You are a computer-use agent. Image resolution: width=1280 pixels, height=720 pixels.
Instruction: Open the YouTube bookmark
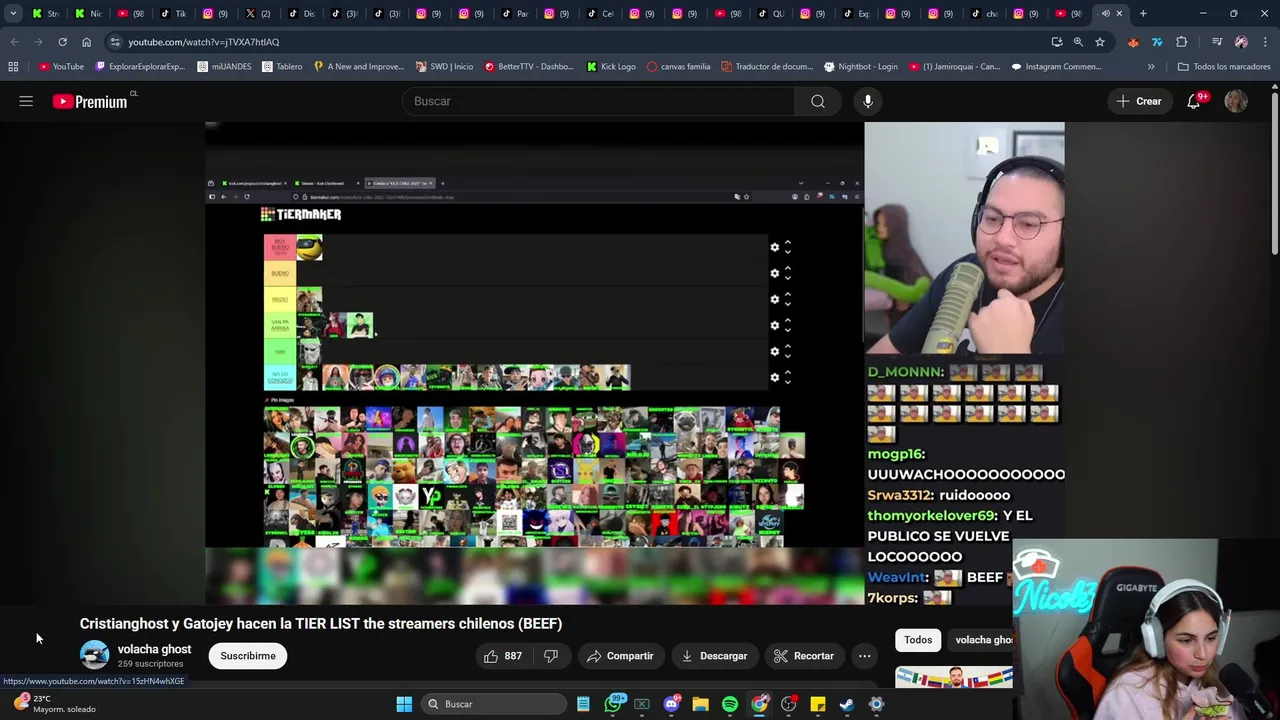point(61,67)
